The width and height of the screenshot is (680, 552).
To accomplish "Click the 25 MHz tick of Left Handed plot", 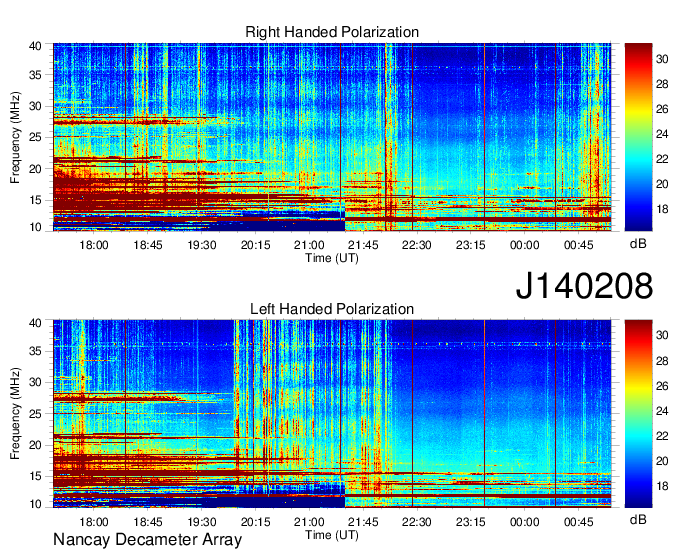I will point(35,414).
